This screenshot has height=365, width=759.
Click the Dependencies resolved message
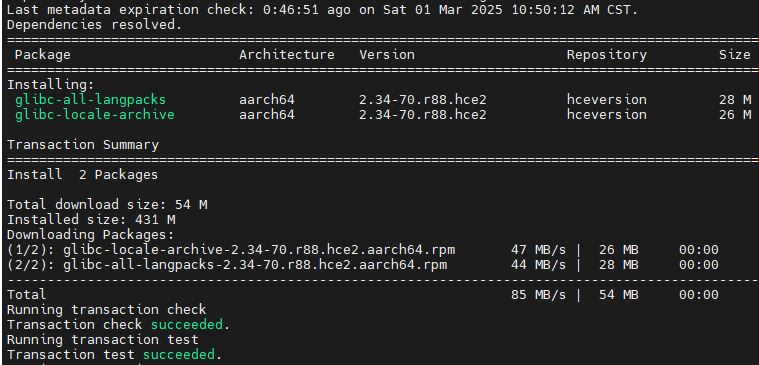coord(94,25)
